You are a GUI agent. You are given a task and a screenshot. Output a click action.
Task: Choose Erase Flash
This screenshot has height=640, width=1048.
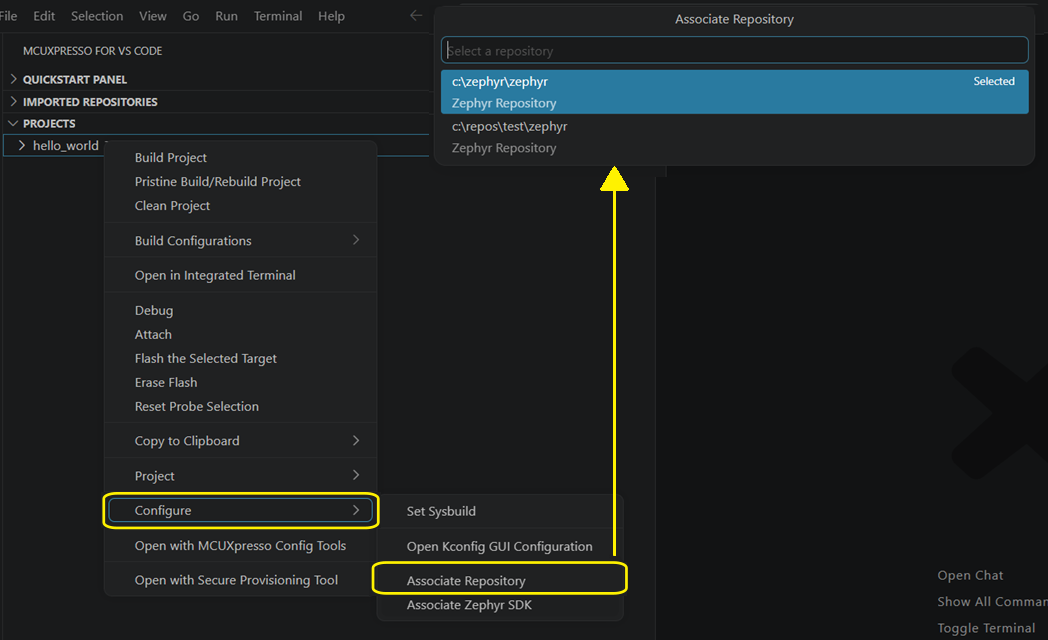241,383
